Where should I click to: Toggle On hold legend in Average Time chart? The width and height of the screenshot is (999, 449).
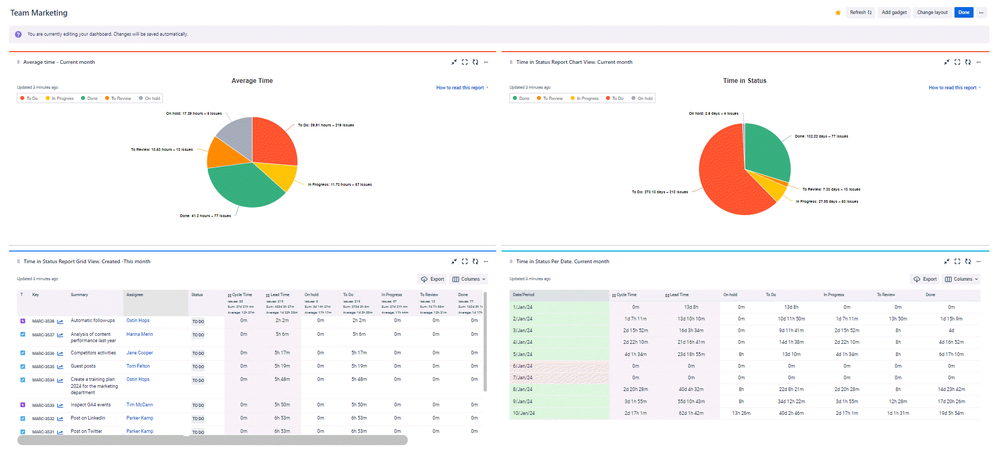pos(150,98)
